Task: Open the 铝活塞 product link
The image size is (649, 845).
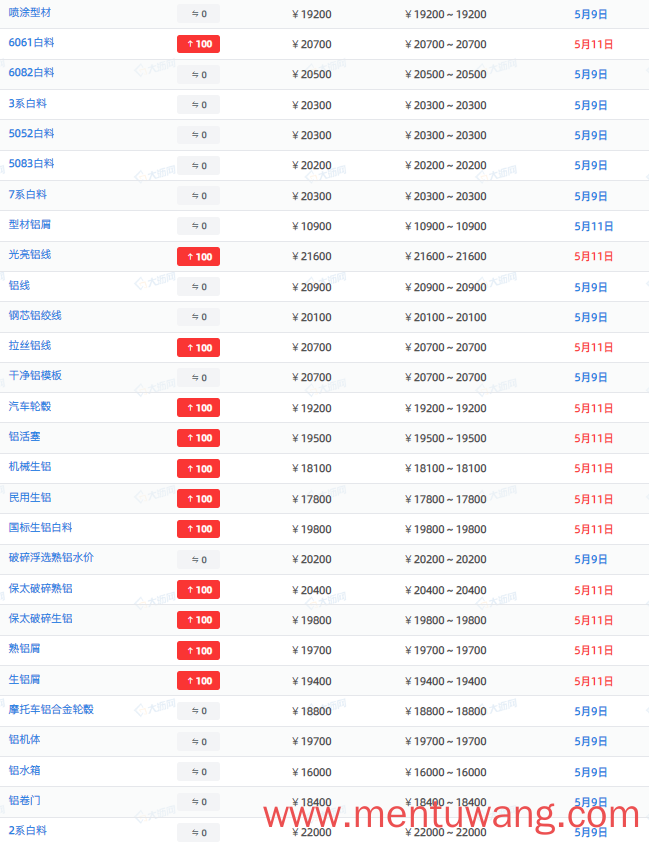Action: click(24, 437)
